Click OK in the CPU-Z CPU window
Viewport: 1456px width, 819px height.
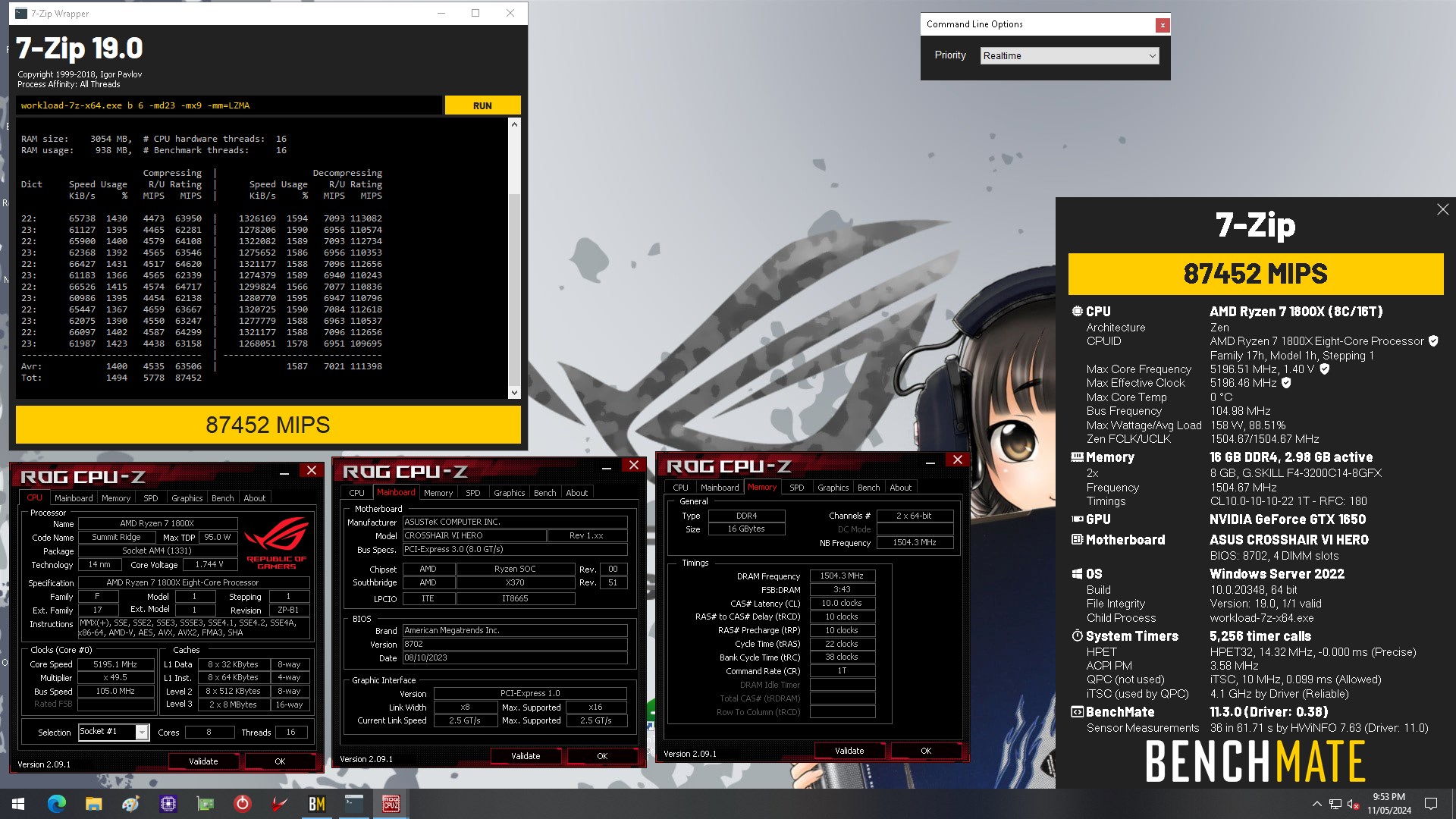click(280, 761)
